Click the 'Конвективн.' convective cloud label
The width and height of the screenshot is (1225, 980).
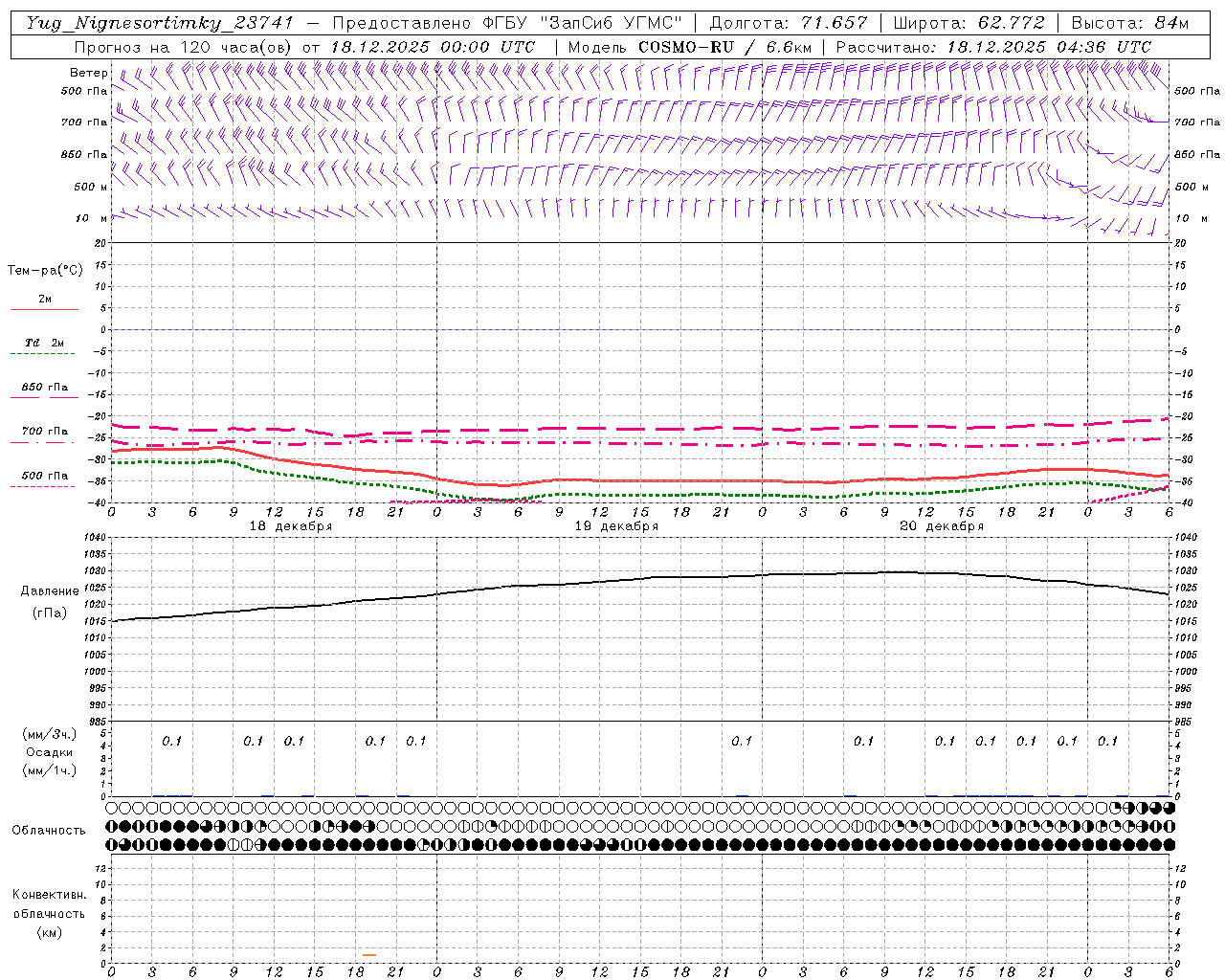[x=49, y=895]
